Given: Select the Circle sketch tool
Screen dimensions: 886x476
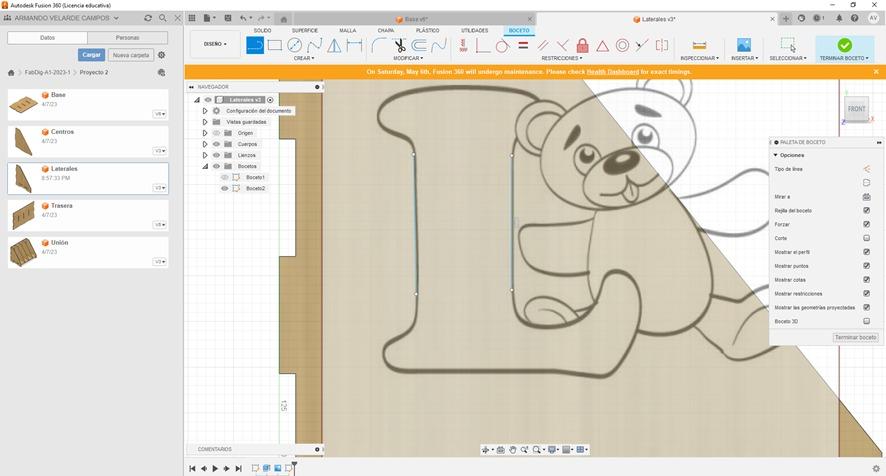Looking at the screenshot, I should tap(294, 45).
